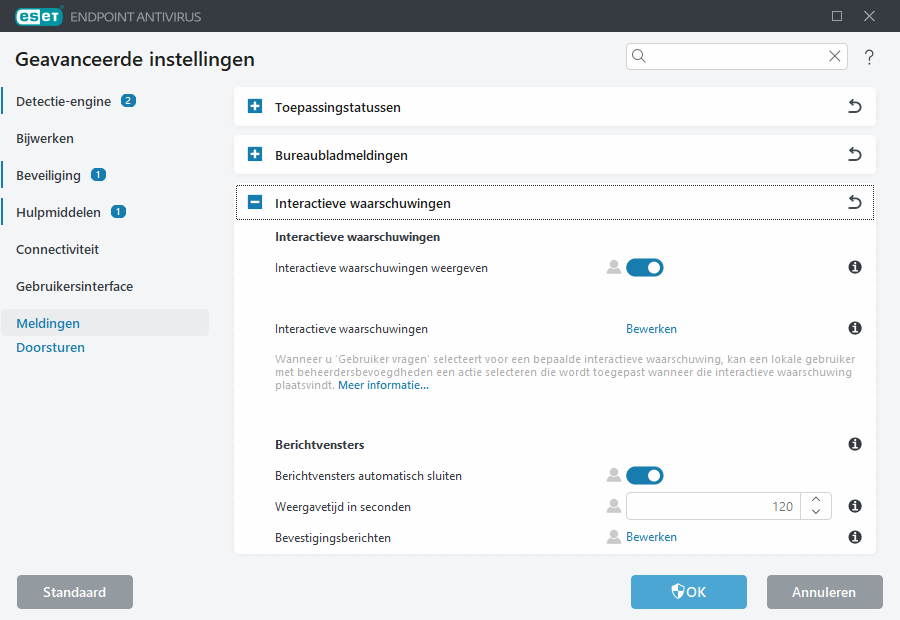This screenshot has width=900, height=620.
Task: Open Meer informatie link
Action: [x=383, y=384]
